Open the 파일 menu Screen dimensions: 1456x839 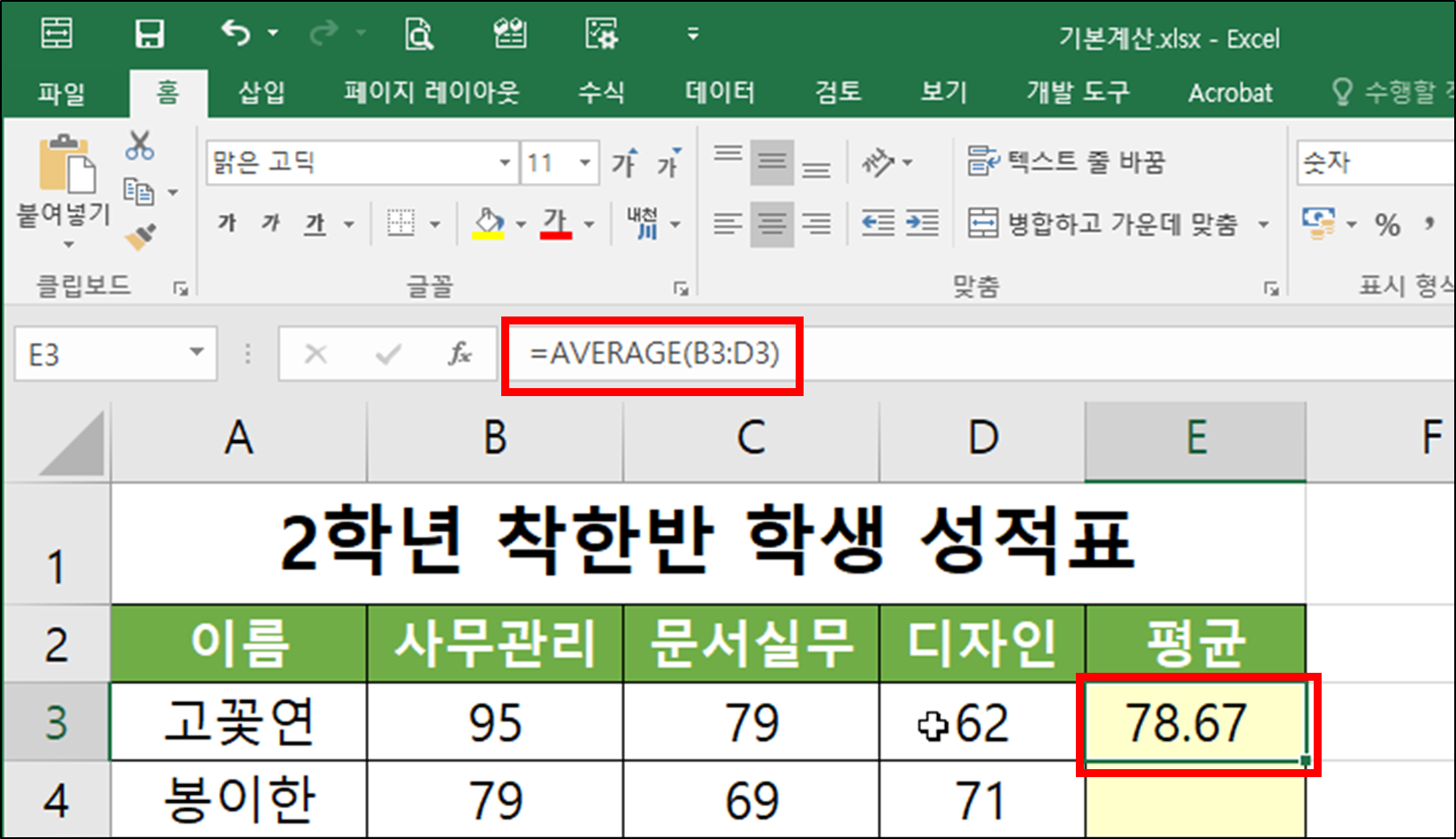[60, 91]
